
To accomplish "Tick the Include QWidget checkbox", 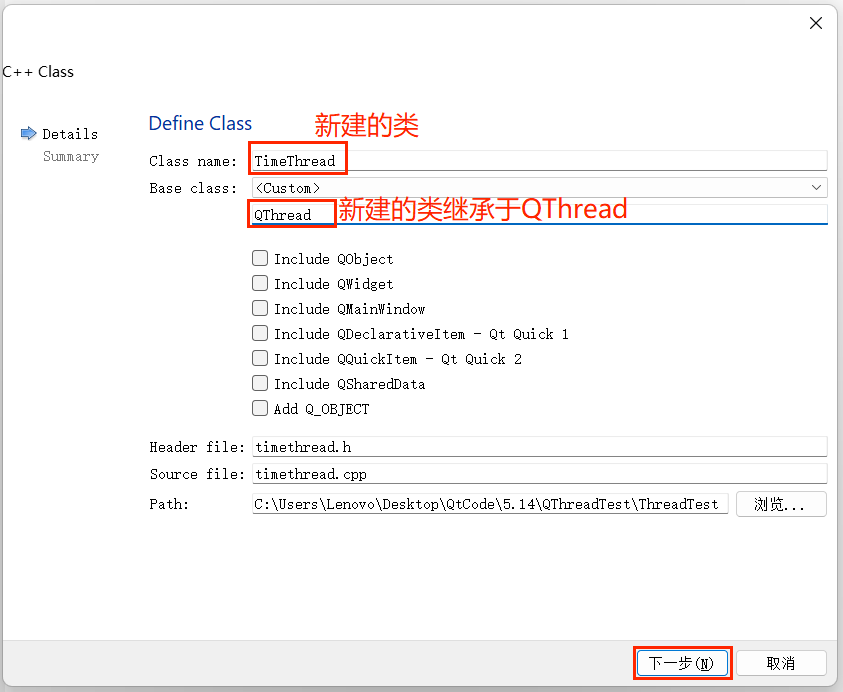I will click(x=260, y=283).
